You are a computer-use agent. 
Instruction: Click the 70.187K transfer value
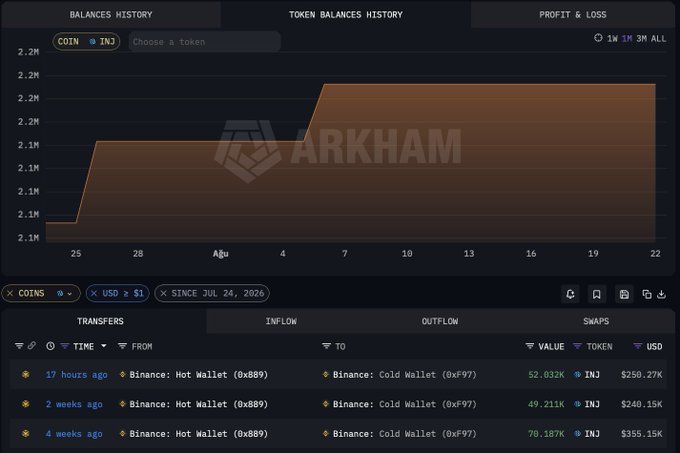click(x=546, y=434)
